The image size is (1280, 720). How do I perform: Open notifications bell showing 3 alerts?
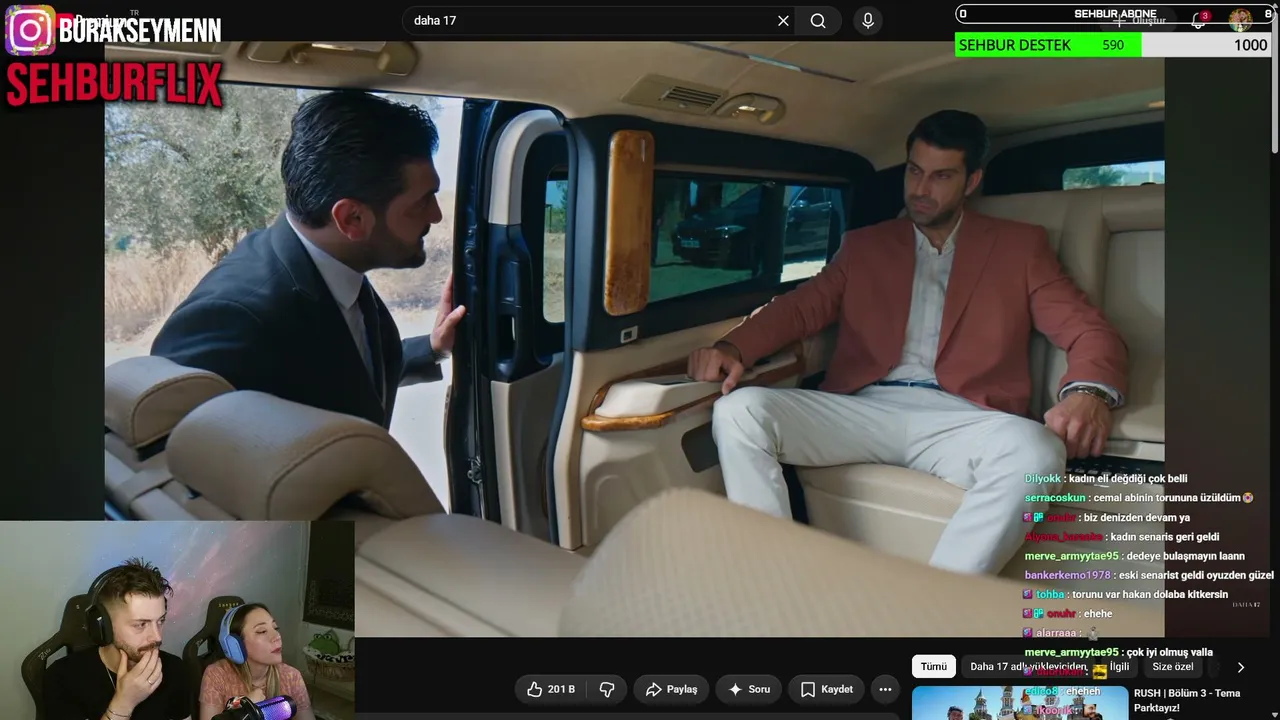[x=1199, y=20]
